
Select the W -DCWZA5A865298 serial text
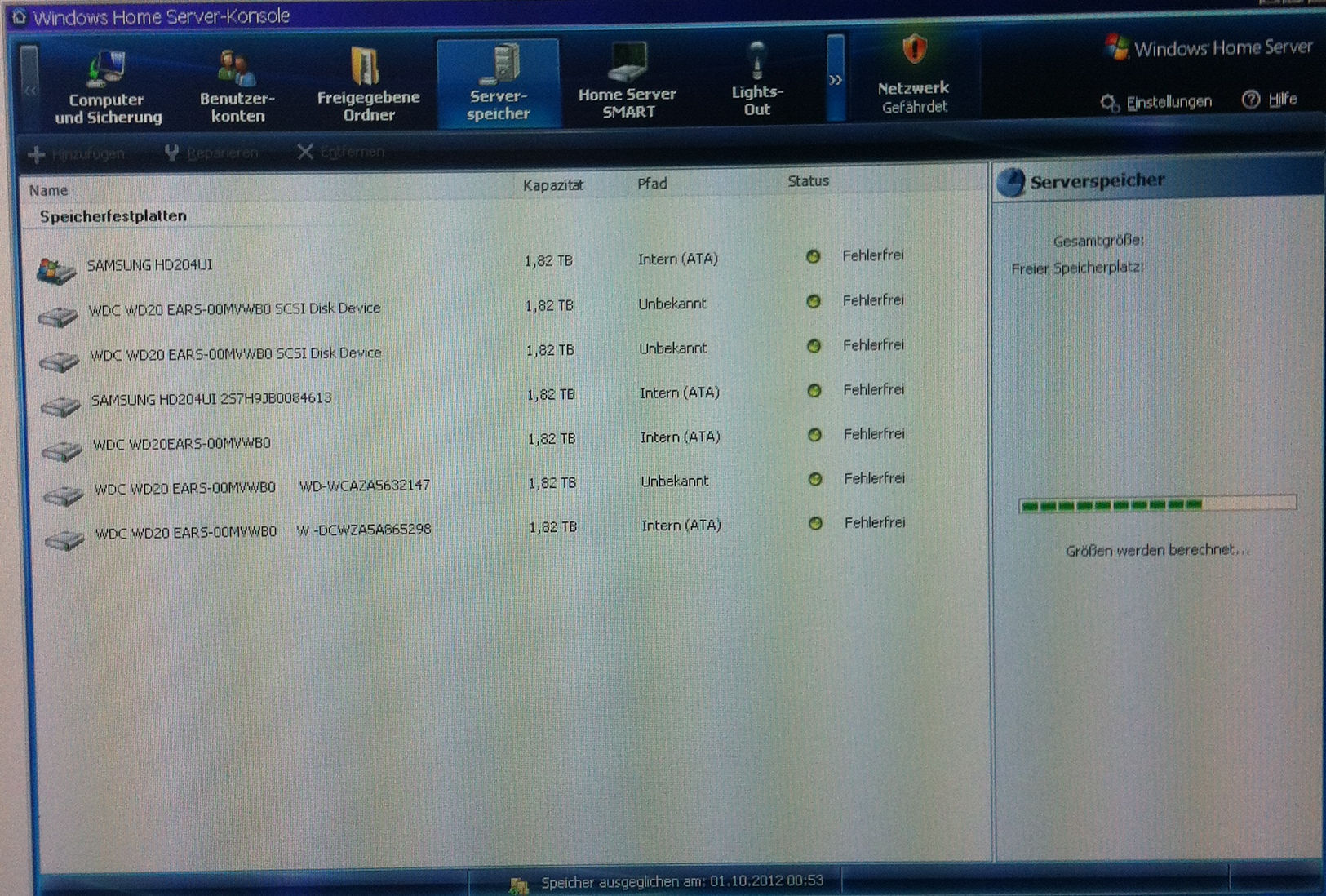(364, 530)
